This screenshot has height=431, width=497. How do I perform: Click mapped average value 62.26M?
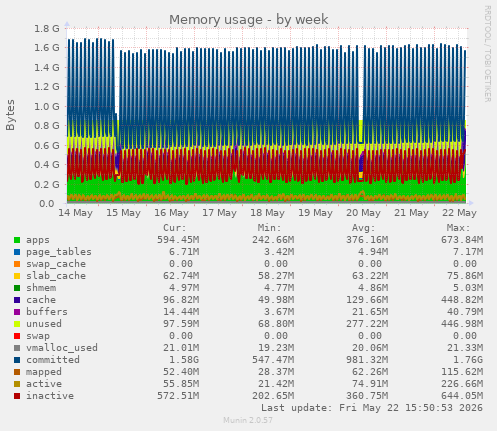pyautogui.click(x=370, y=372)
